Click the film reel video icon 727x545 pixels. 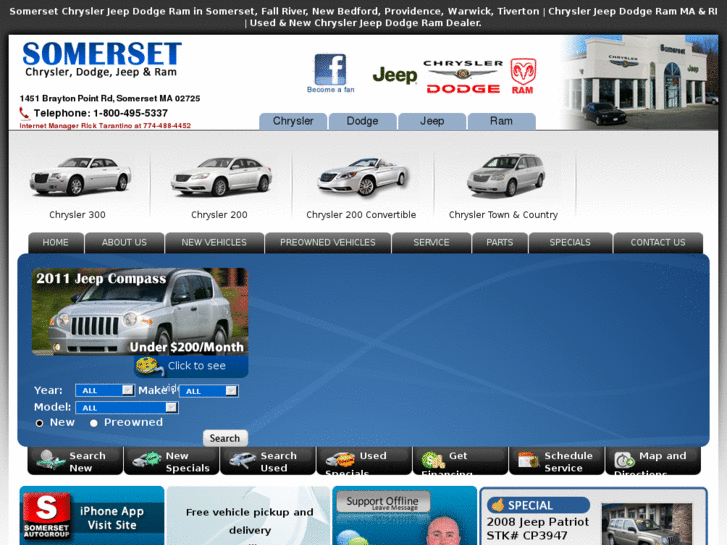tap(149, 366)
